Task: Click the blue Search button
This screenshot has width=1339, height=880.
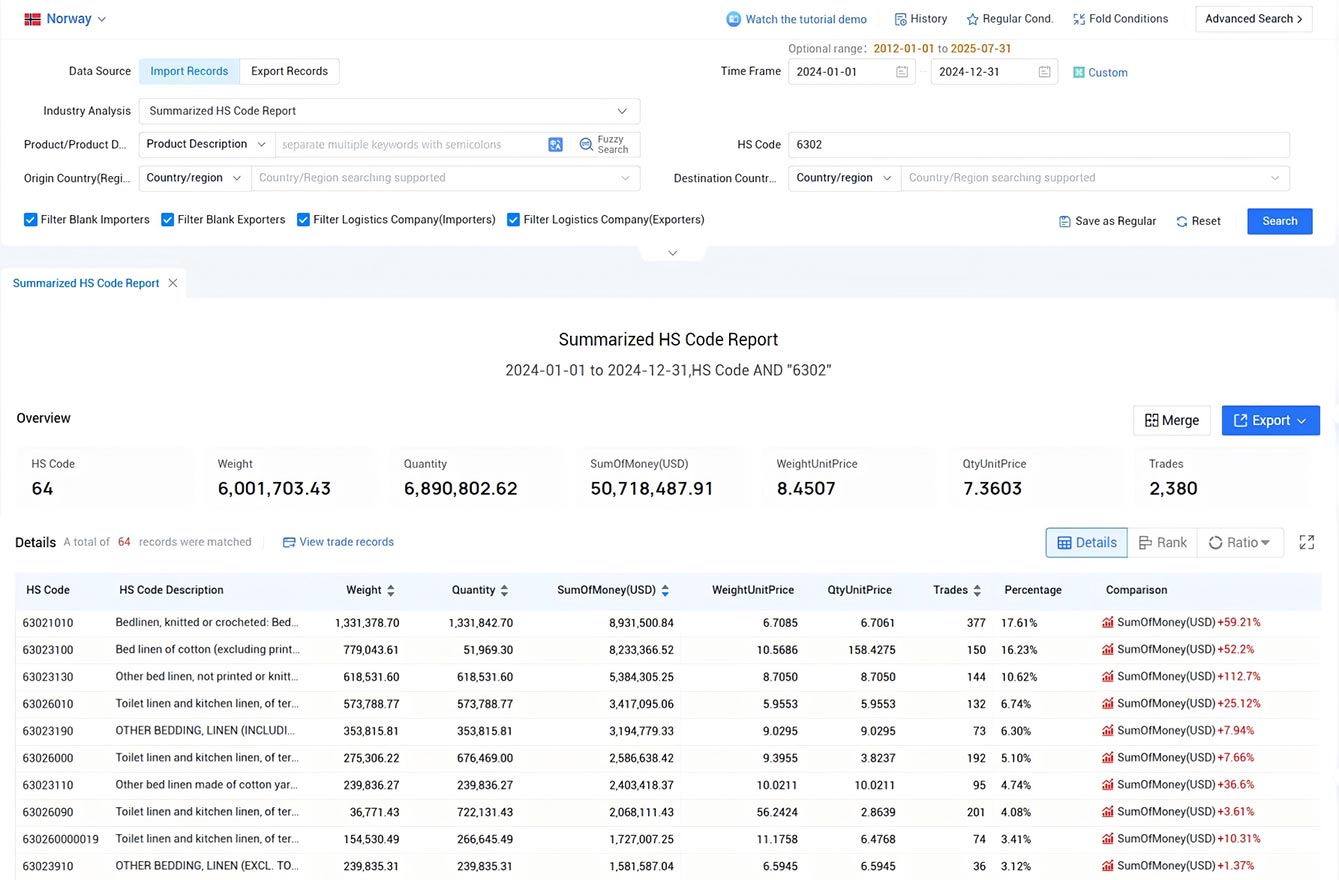Action: (x=1279, y=221)
